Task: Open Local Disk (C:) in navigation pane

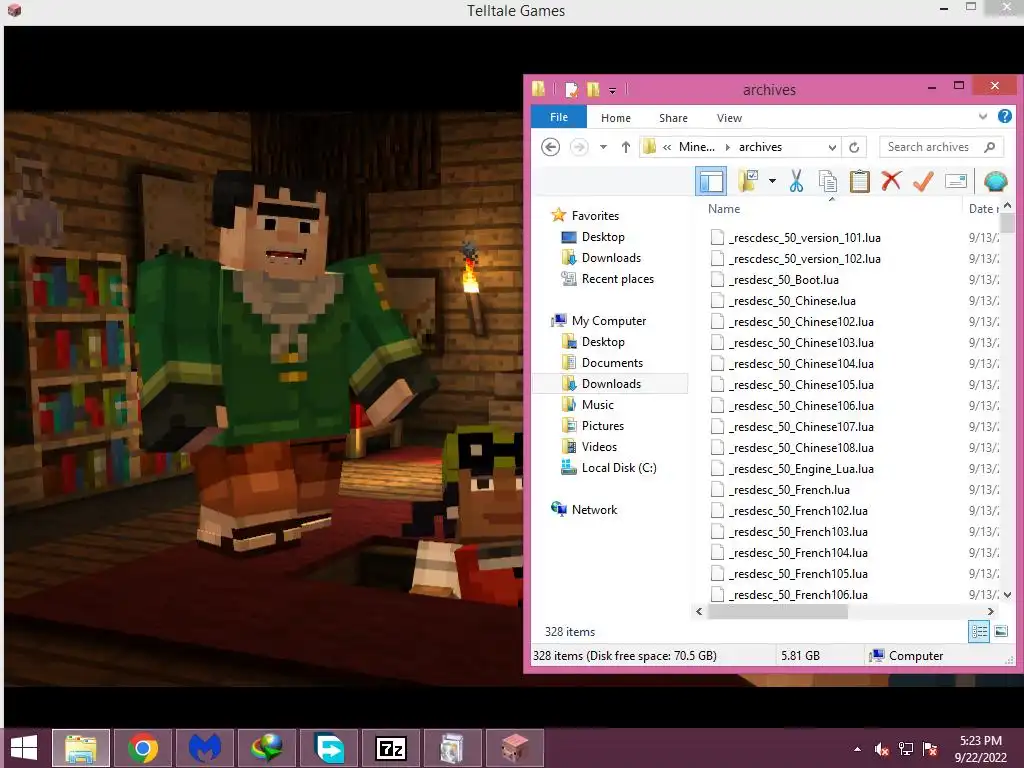Action: point(618,468)
